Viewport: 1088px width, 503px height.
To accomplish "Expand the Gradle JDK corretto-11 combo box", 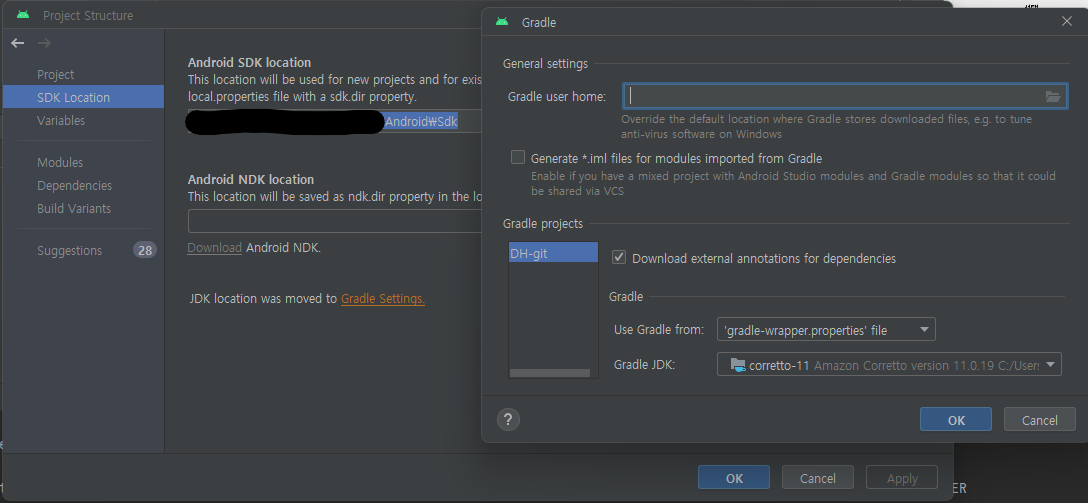I will click(889, 364).
